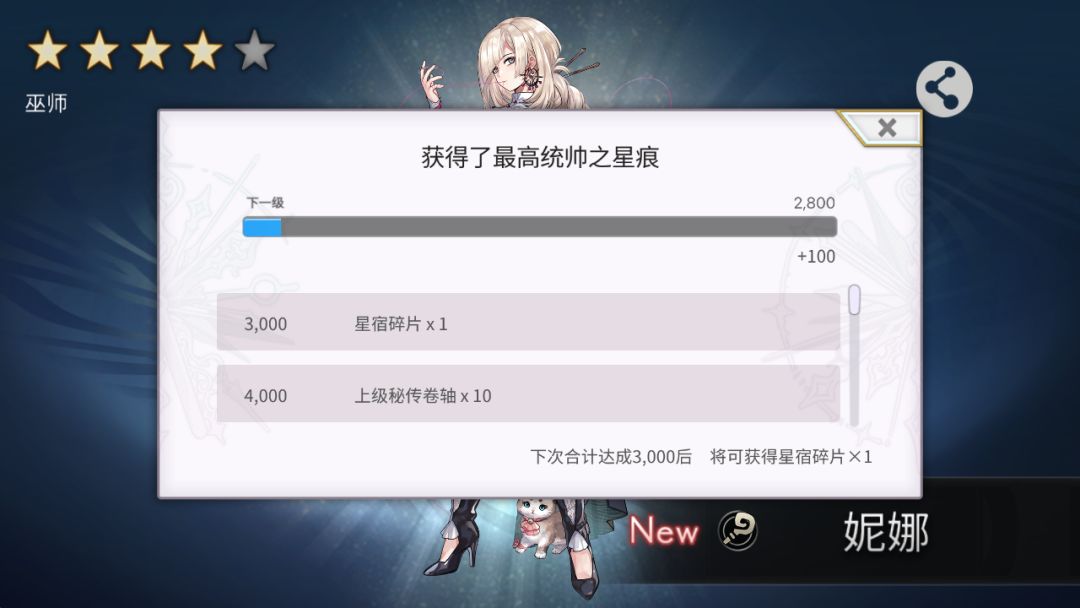
Task: Select the 4,000 上级秘传卷轴 reward row
Action: 528,394
